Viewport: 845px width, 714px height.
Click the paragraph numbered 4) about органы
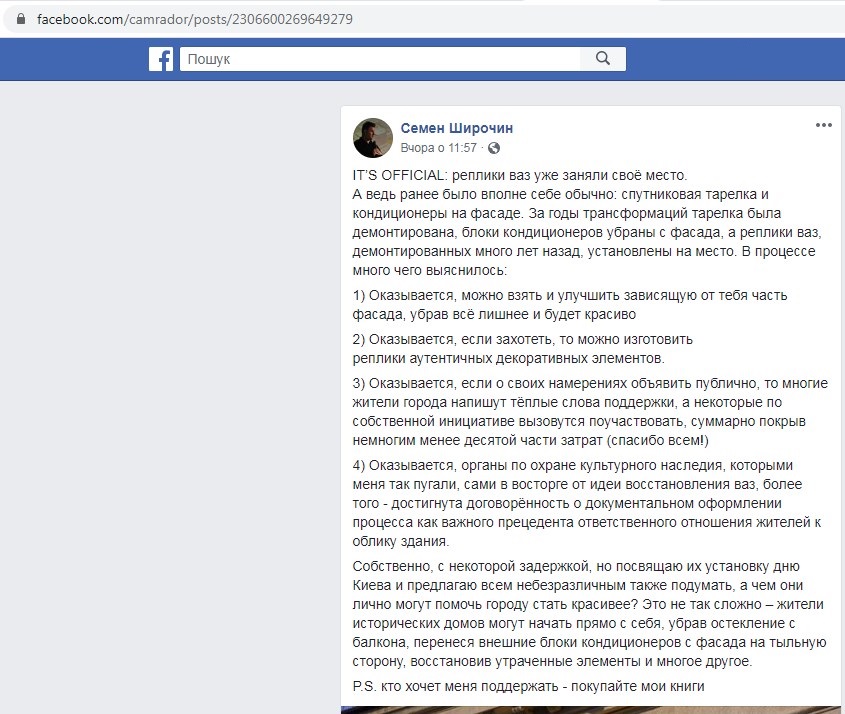[586, 503]
